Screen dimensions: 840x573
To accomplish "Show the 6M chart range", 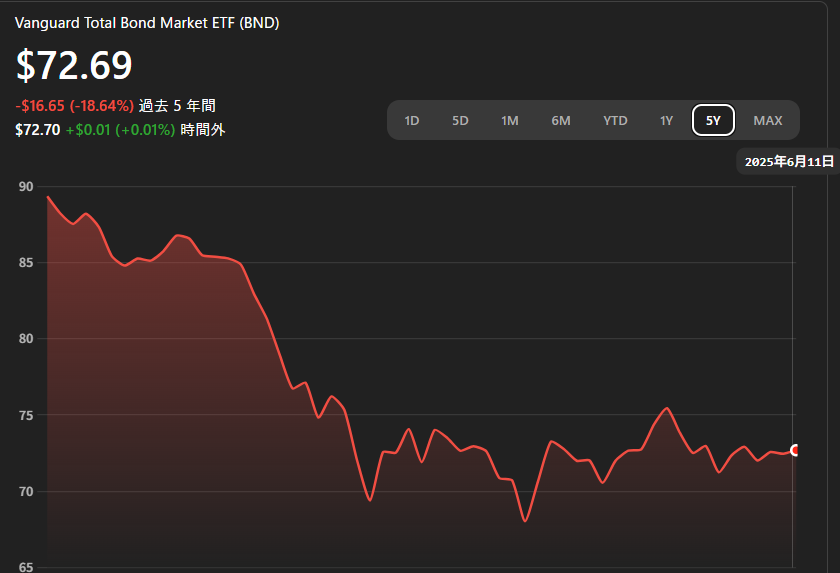I will click(x=561, y=120).
